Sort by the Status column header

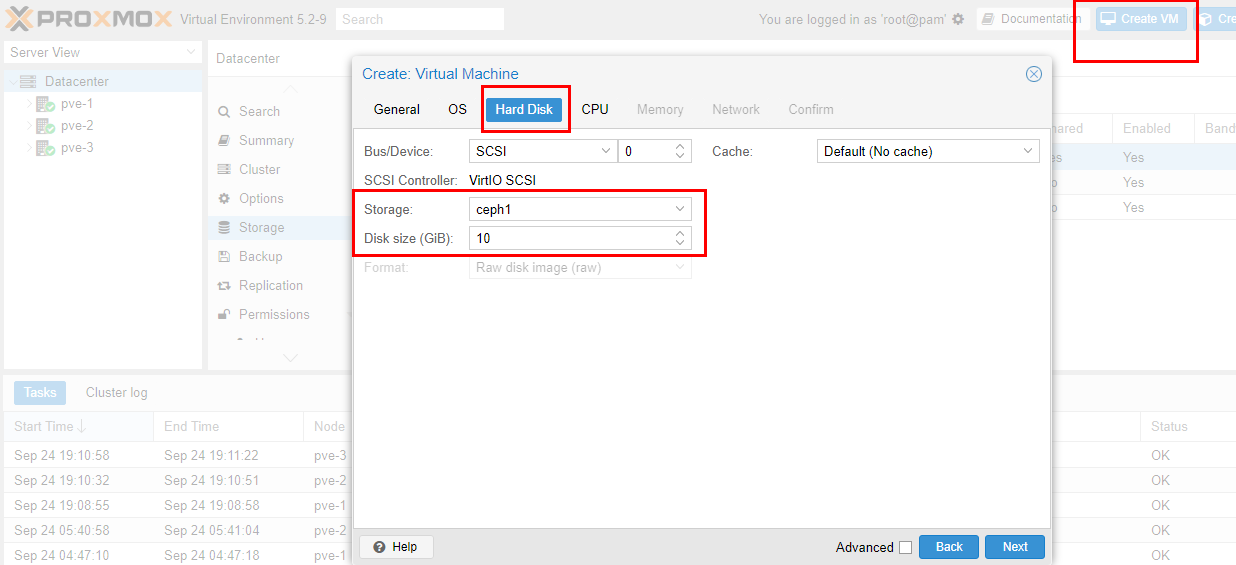[1187, 427]
